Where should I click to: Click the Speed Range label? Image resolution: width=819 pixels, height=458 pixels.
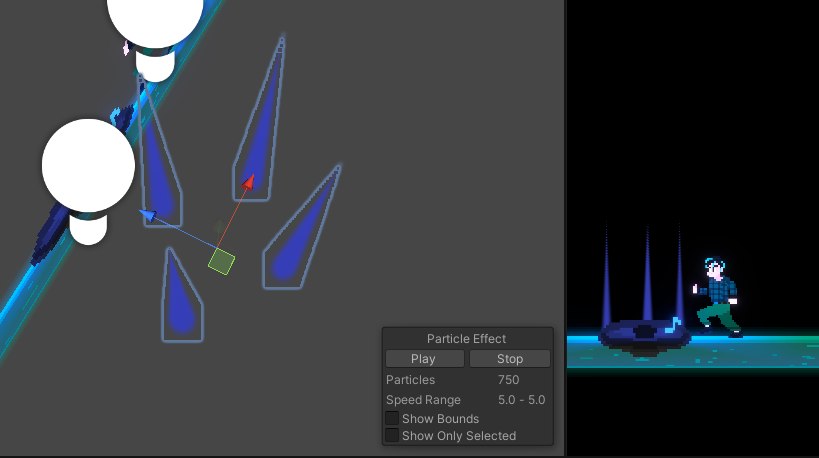click(423, 400)
